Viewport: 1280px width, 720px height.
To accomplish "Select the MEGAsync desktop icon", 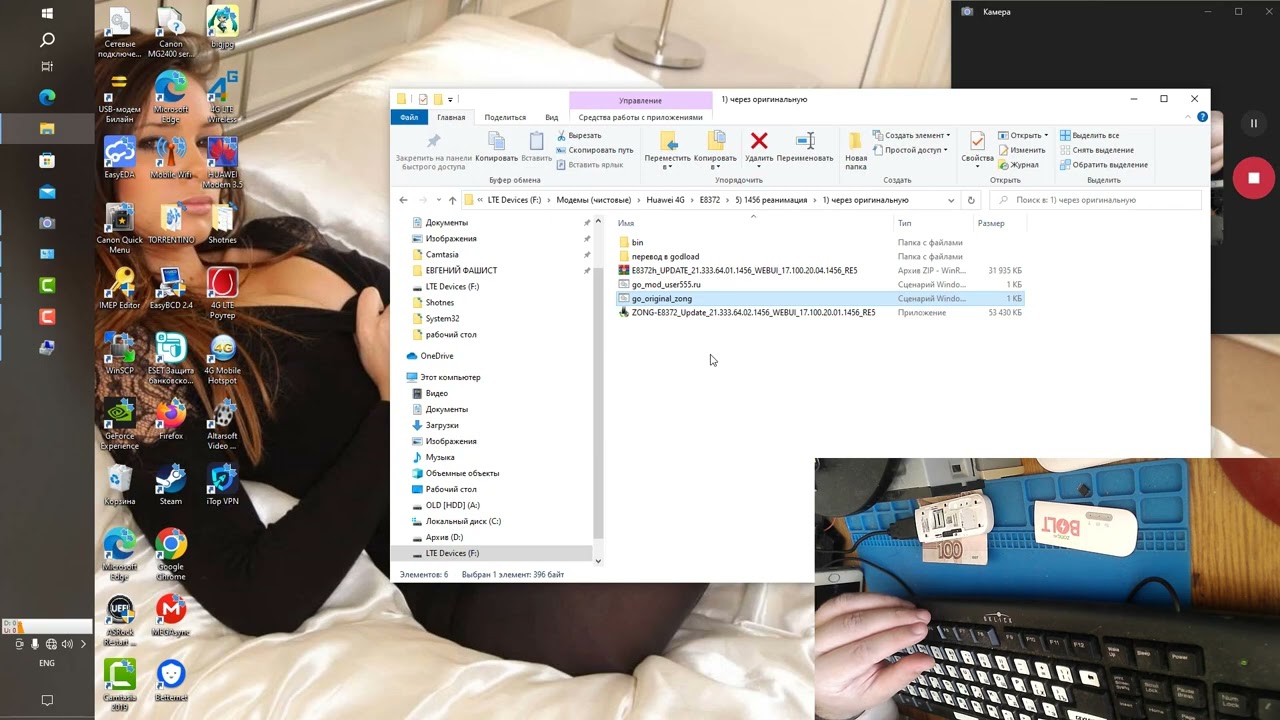I will [171, 615].
